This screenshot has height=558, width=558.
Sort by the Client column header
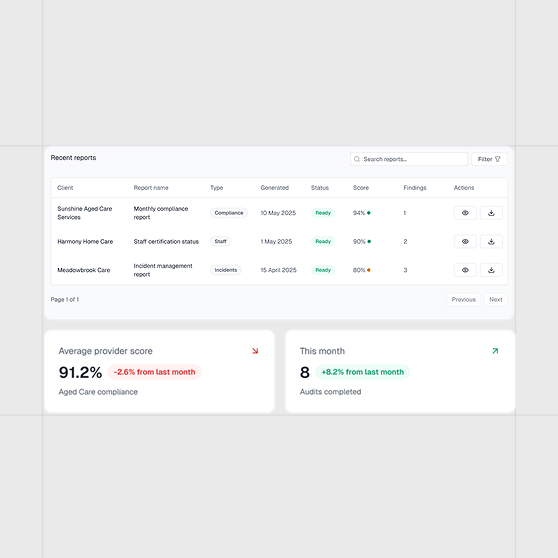pos(65,188)
